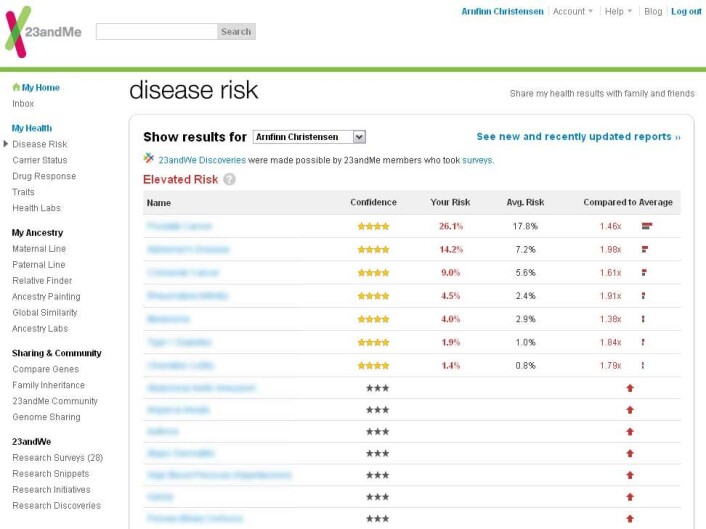Open the Blog link in the header
The height and width of the screenshot is (529, 706).
pyautogui.click(x=653, y=11)
